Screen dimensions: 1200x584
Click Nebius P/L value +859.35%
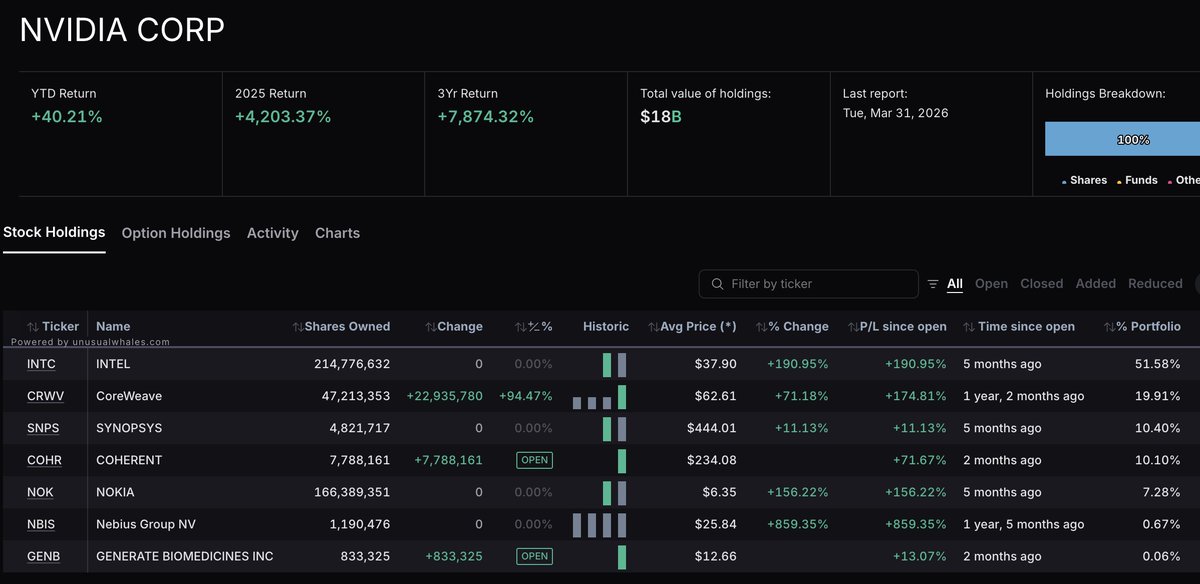tap(915, 525)
